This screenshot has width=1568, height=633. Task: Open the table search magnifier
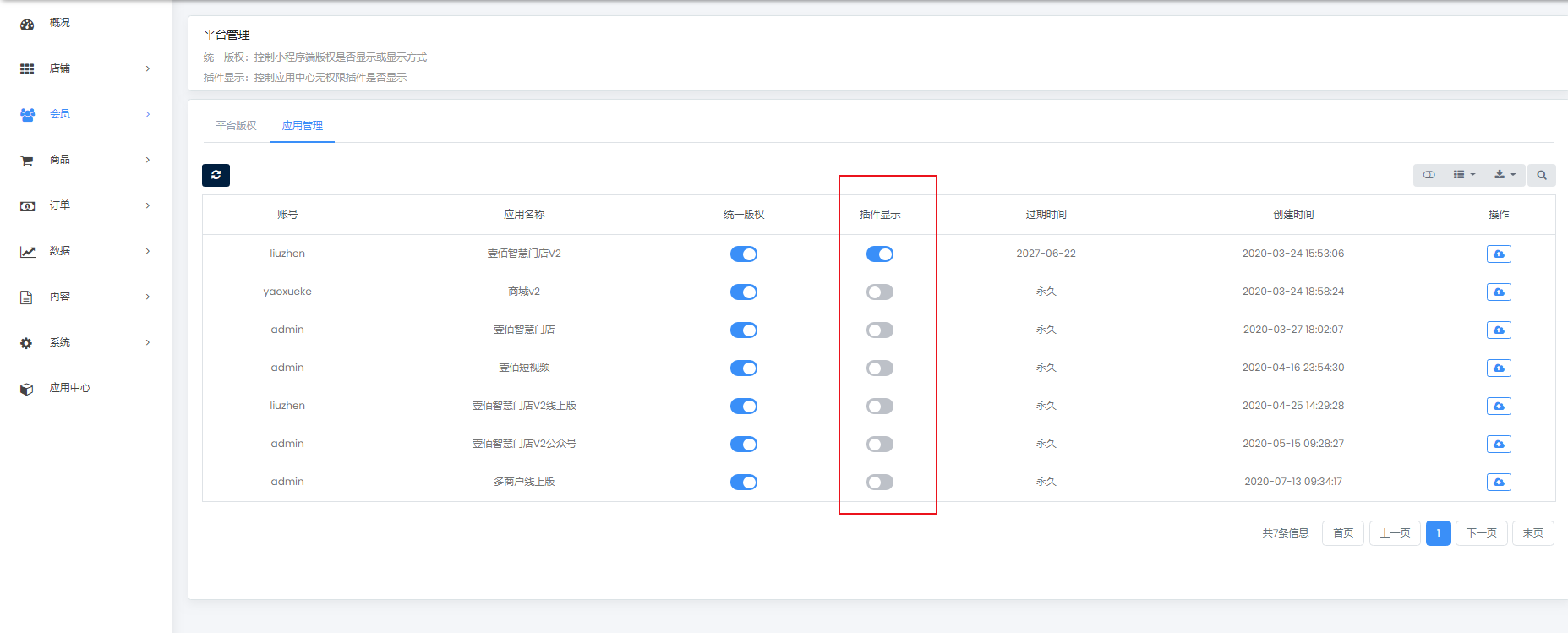point(1542,175)
